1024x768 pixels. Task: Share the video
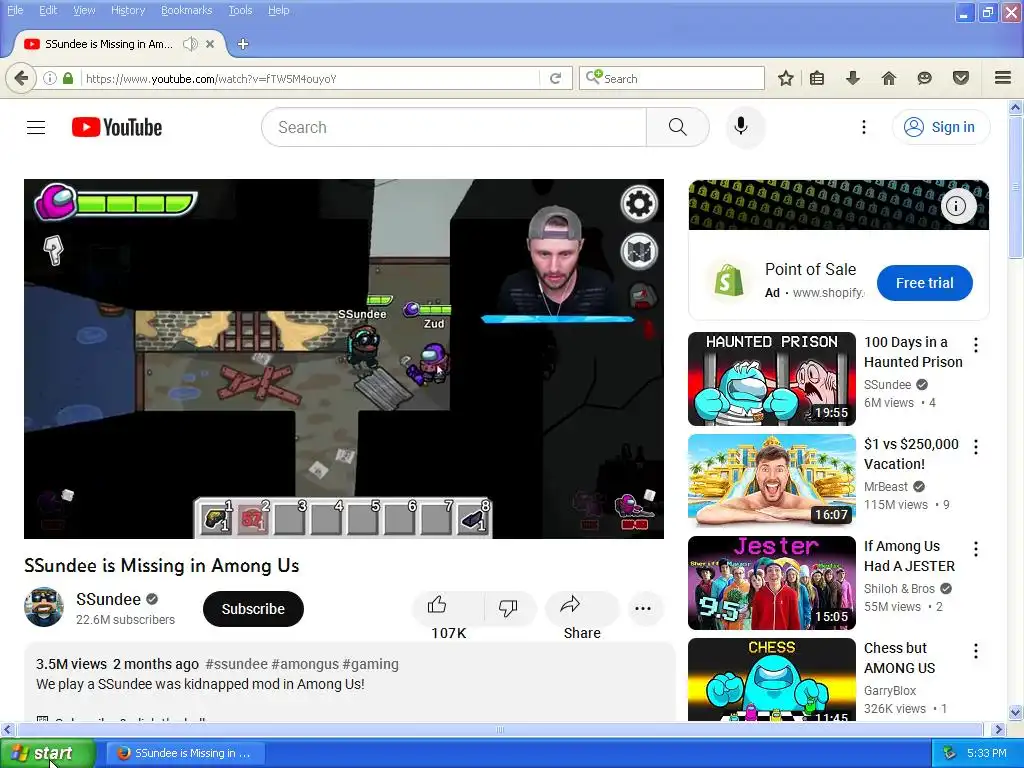point(581,609)
